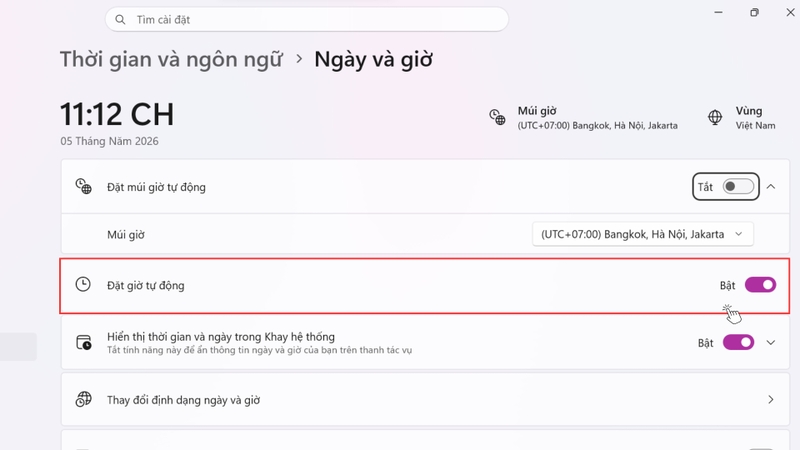
Task: Go back to Thời gian và ngôn ngữ
Action: [171, 59]
